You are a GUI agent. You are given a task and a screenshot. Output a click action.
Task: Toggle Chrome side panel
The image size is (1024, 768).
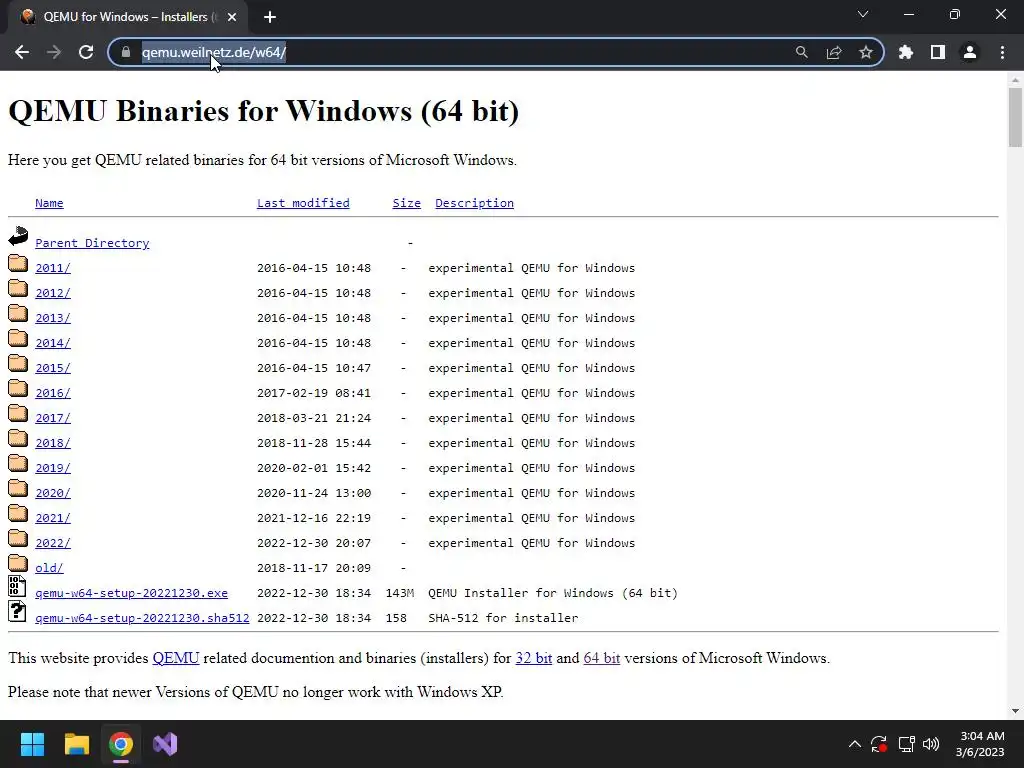938,52
